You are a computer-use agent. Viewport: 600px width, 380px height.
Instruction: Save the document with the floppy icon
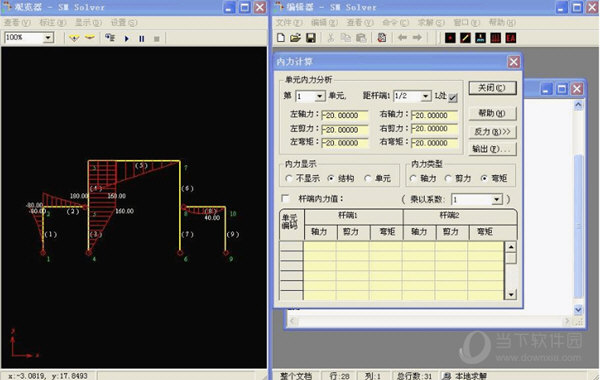311,38
